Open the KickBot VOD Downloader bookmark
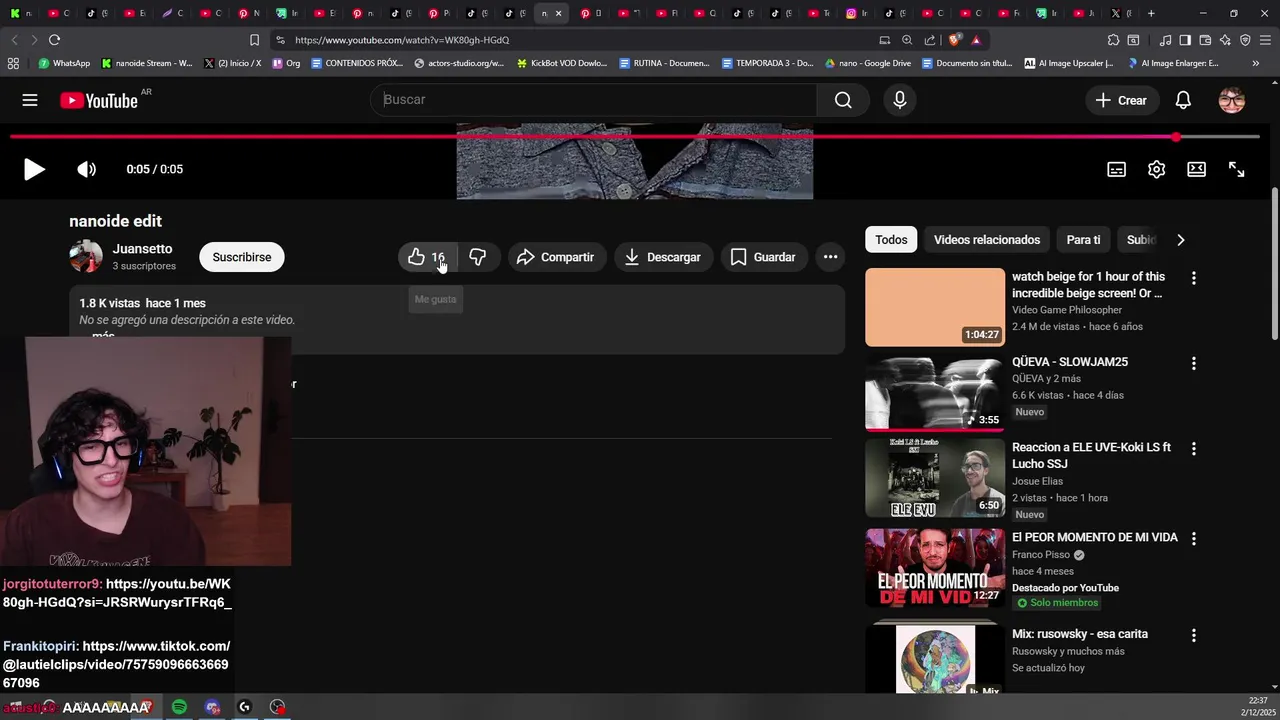Viewport: 1280px width, 720px height. 562,63
